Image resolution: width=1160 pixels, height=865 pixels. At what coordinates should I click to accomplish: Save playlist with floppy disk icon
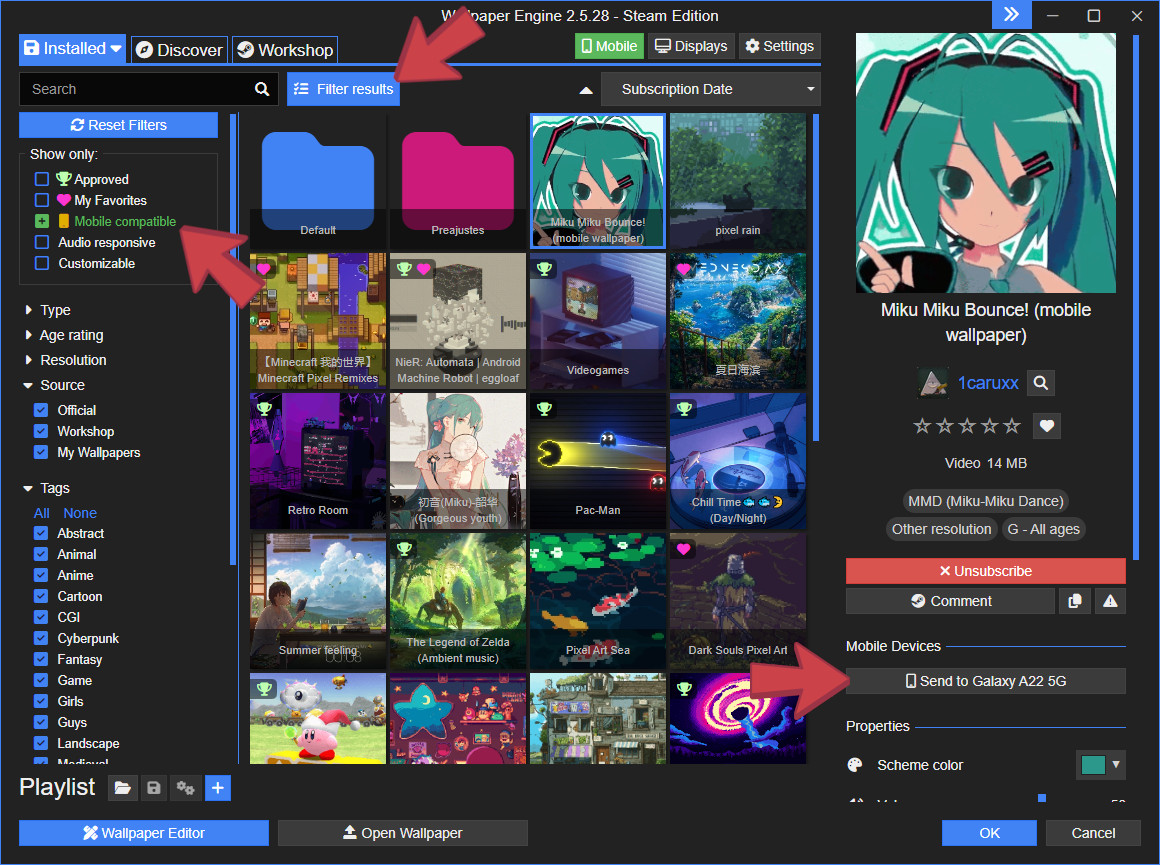click(154, 788)
